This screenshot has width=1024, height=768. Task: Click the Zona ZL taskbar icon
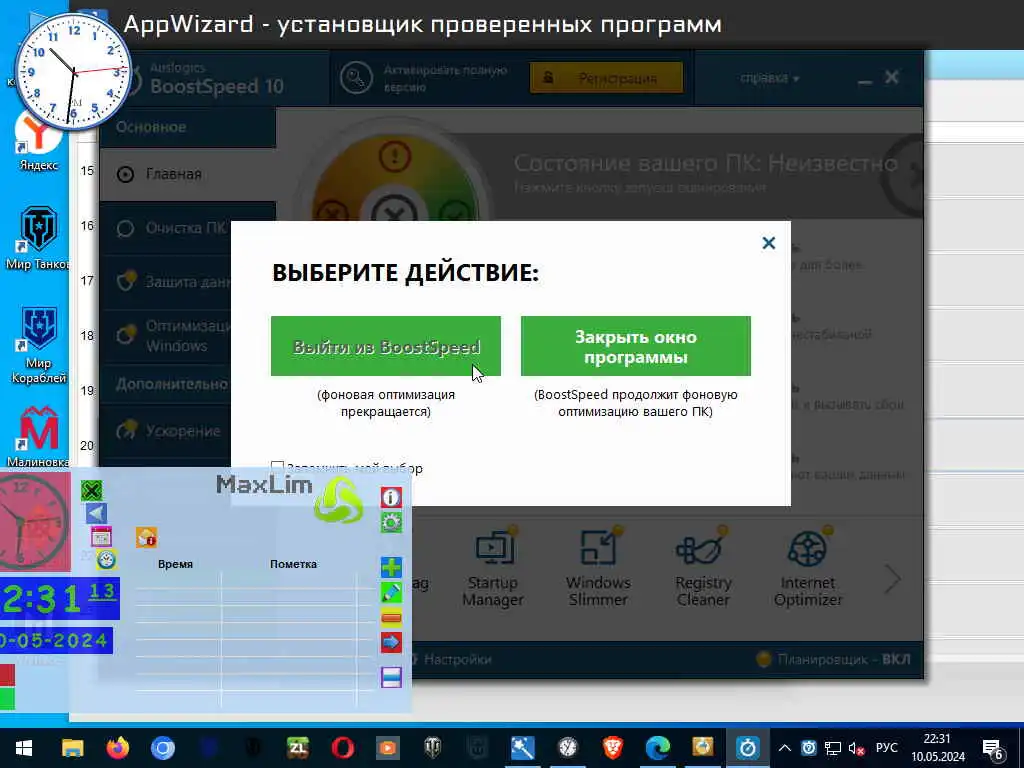pyautogui.click(x=298, y=748)
